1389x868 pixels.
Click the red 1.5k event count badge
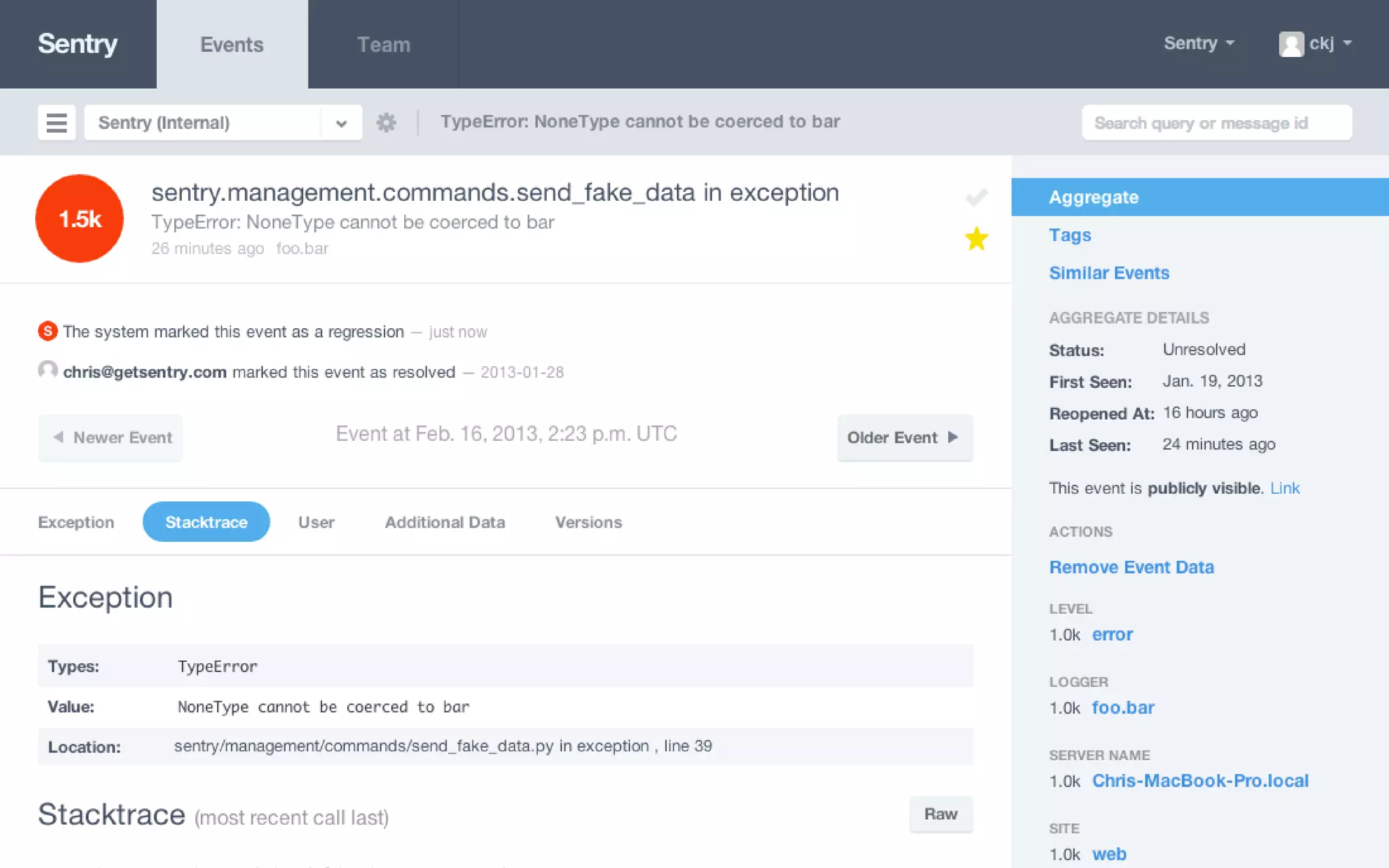79,218
